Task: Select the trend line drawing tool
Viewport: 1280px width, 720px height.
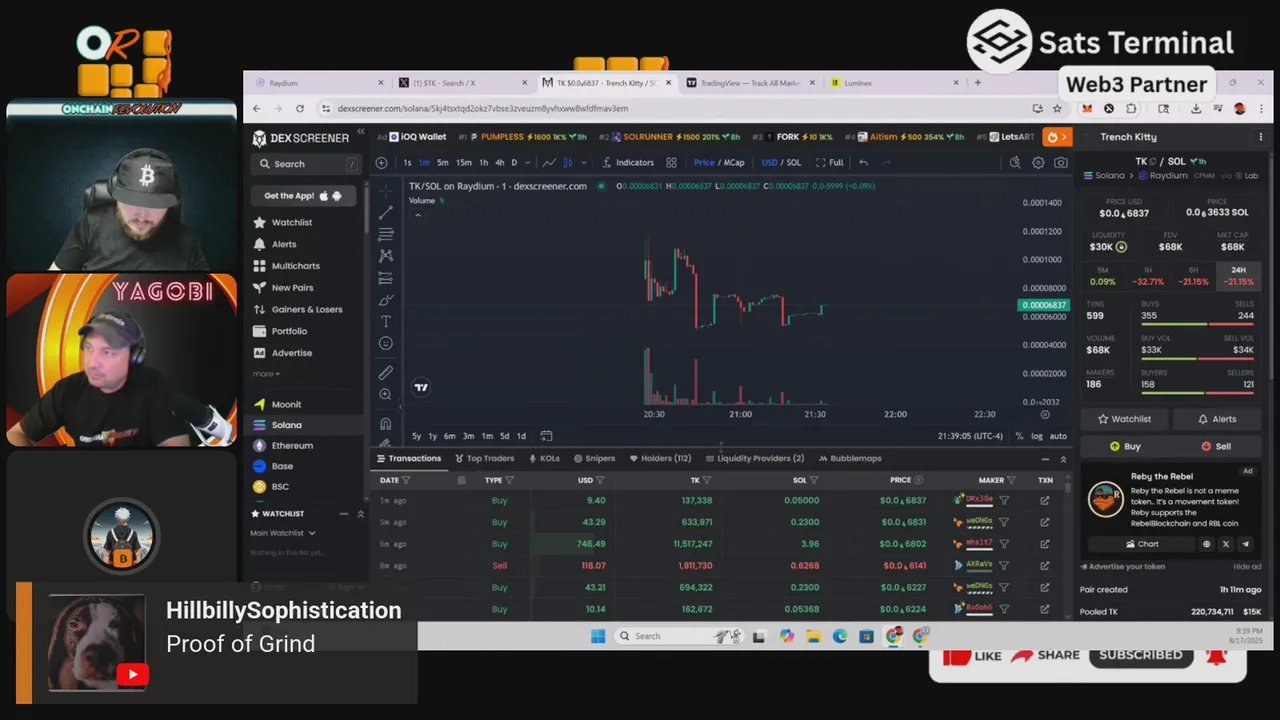Action: pos(386,212)
